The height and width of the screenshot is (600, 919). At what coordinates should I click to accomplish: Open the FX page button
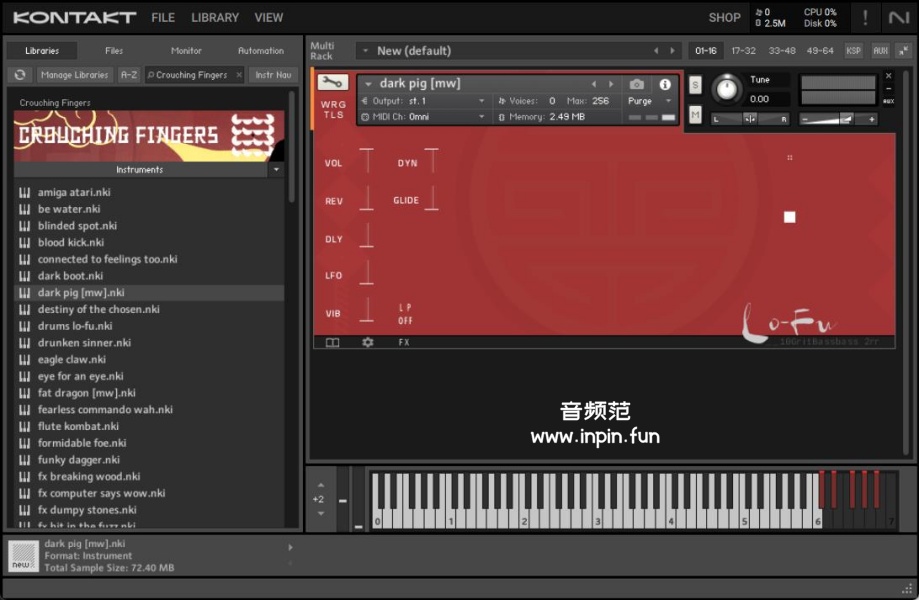[x=404, y=342]
